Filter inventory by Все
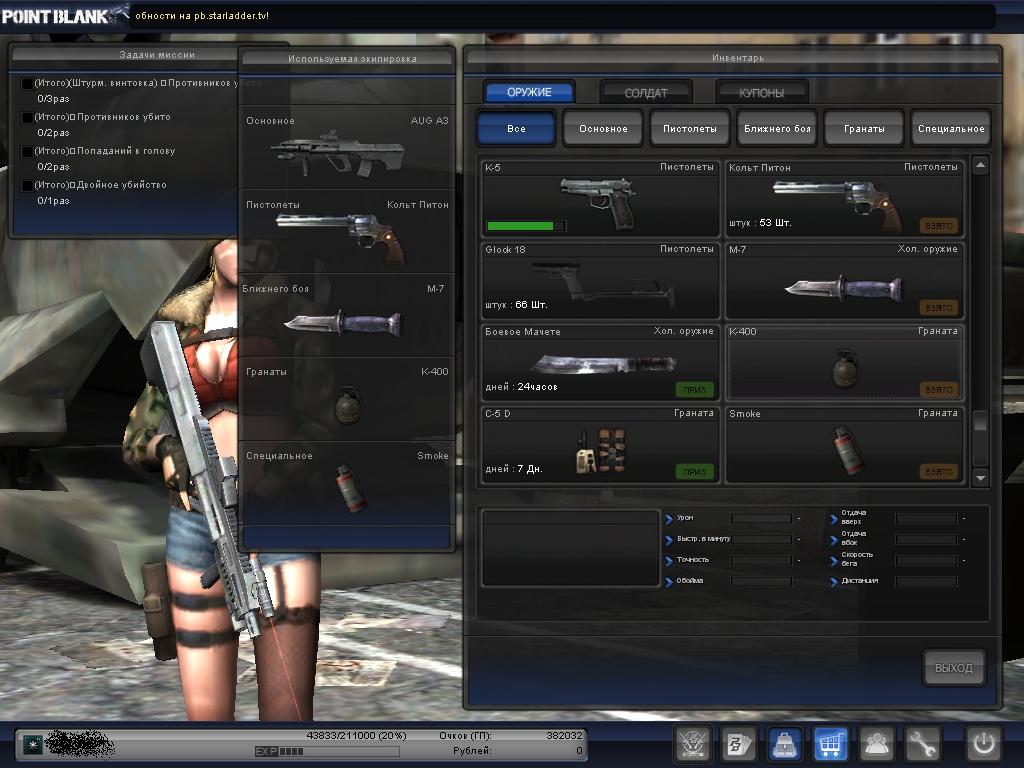This screenshot has width=1024, height=768. (516, 128)
